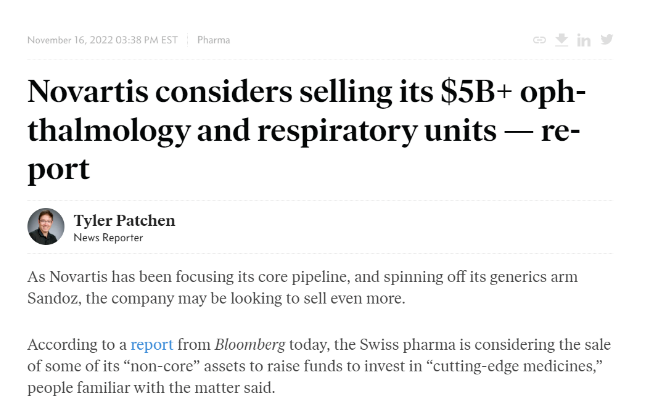
Task: Click Tyler Patchen's profile photo
Action: (46, 227)
